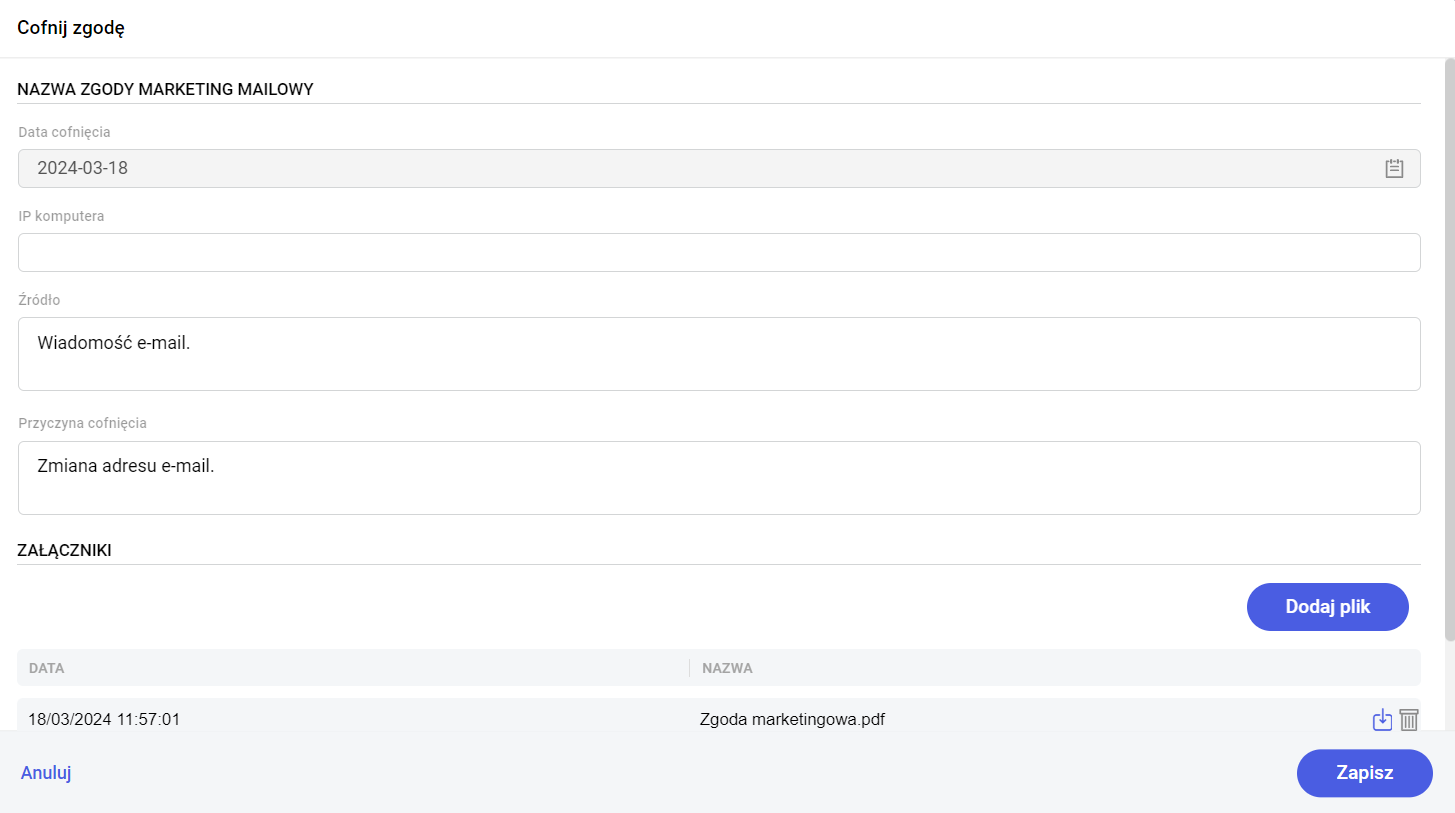Click into the Źródło text area
Image resolution: width=1455 pixels, height=813 pixels.
(719, 354)
